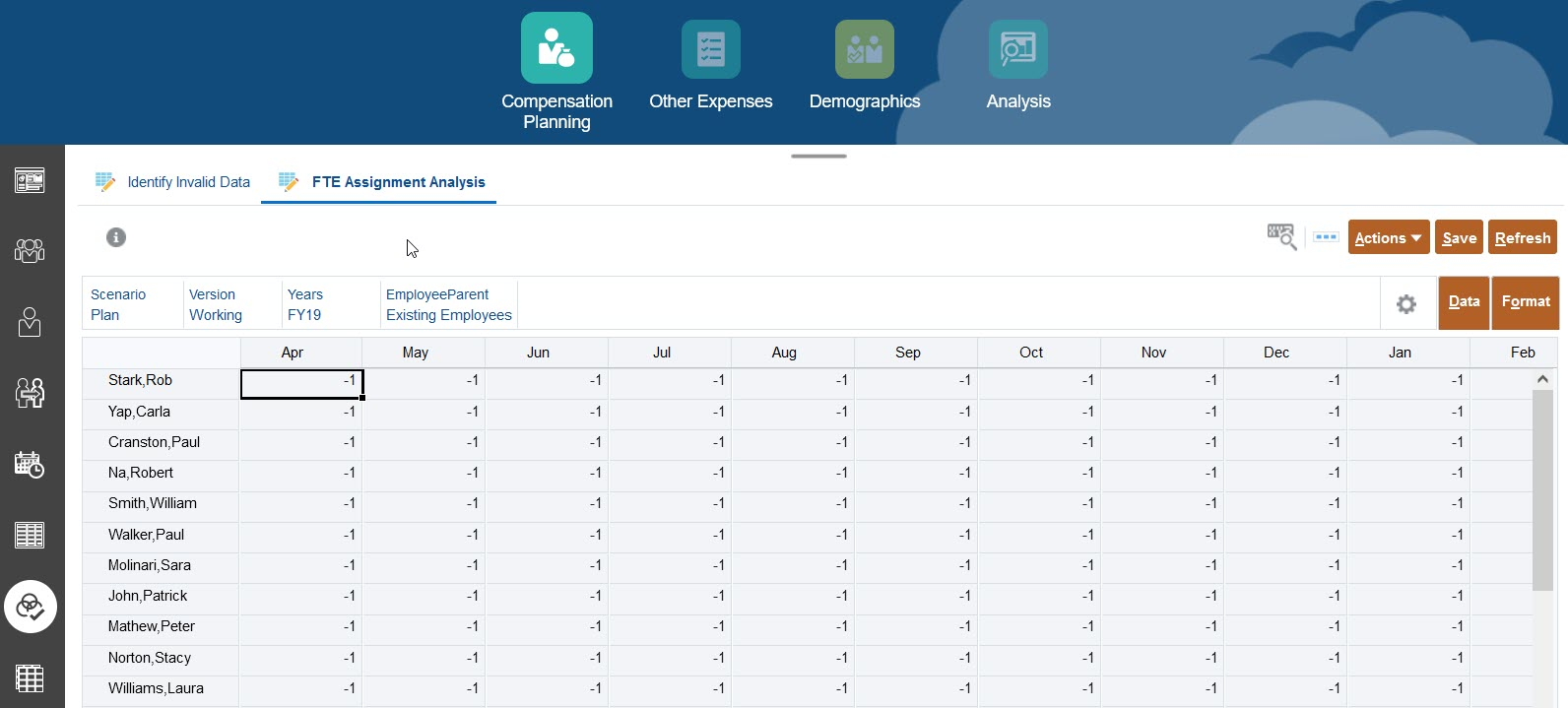
Task: Open the form settings gear icon
Action: 1406,304
